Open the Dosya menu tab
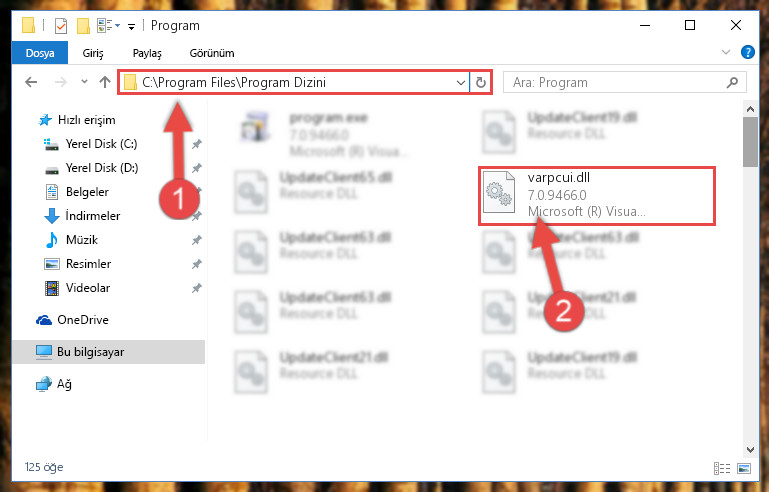The image size is (769, 492). pos(40,53)
